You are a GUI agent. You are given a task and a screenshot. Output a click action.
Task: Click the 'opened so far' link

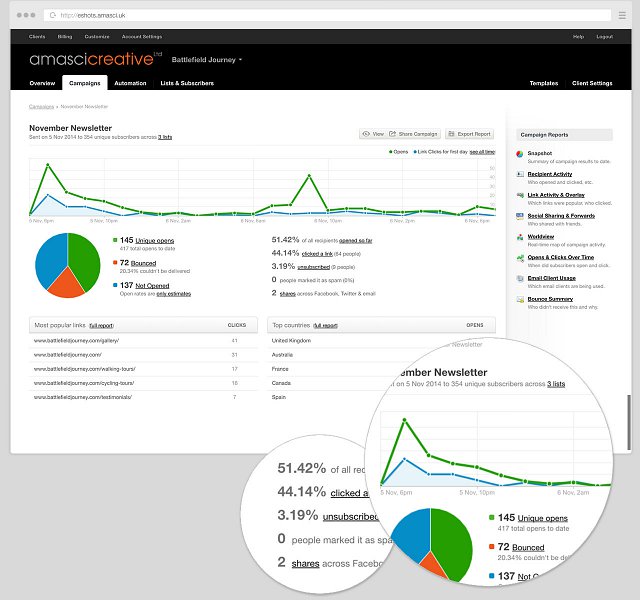coord(356,241)
